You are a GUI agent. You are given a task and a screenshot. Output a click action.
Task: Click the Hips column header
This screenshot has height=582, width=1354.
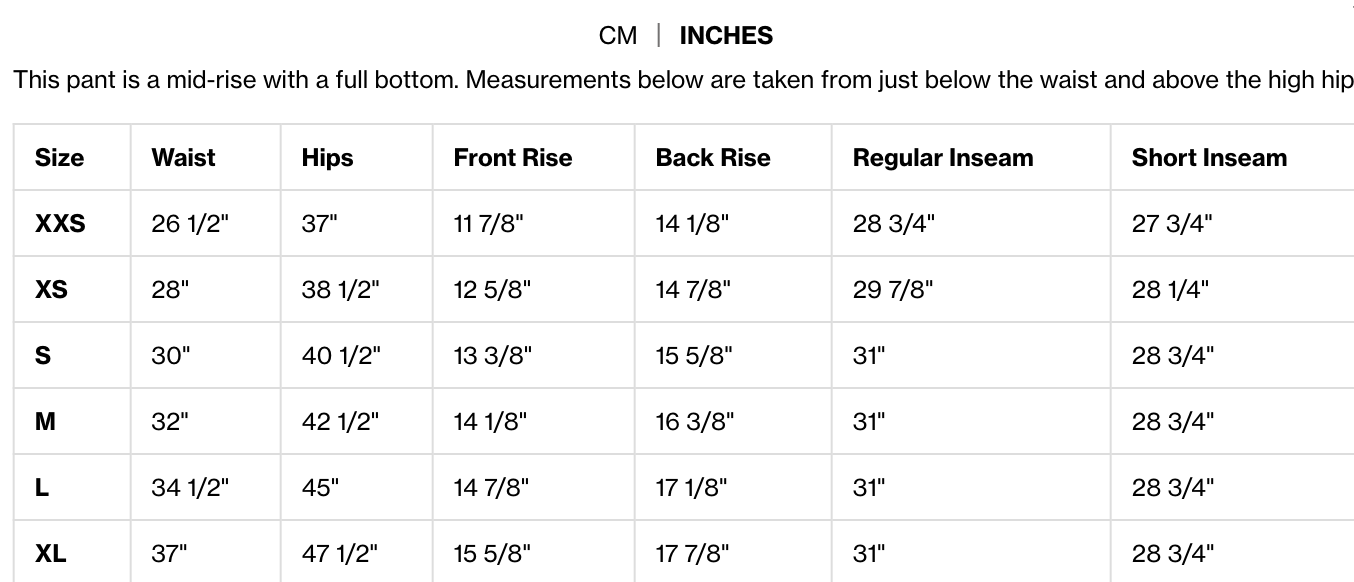coord(327,158)
